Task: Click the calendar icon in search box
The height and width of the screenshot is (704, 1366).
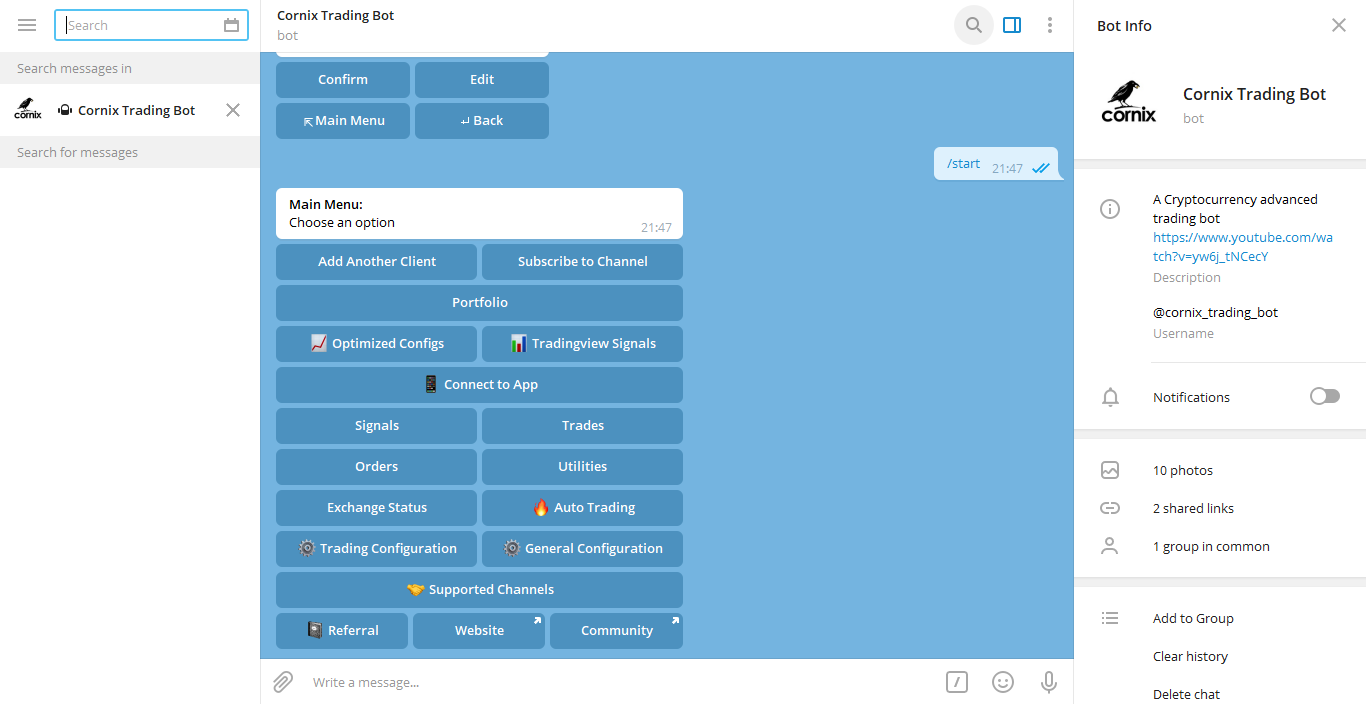Action: pos(232,25)
